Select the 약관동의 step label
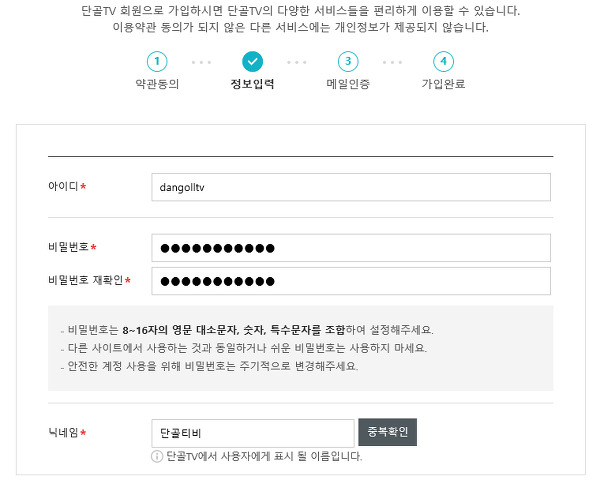 click(x=157, y=85)
